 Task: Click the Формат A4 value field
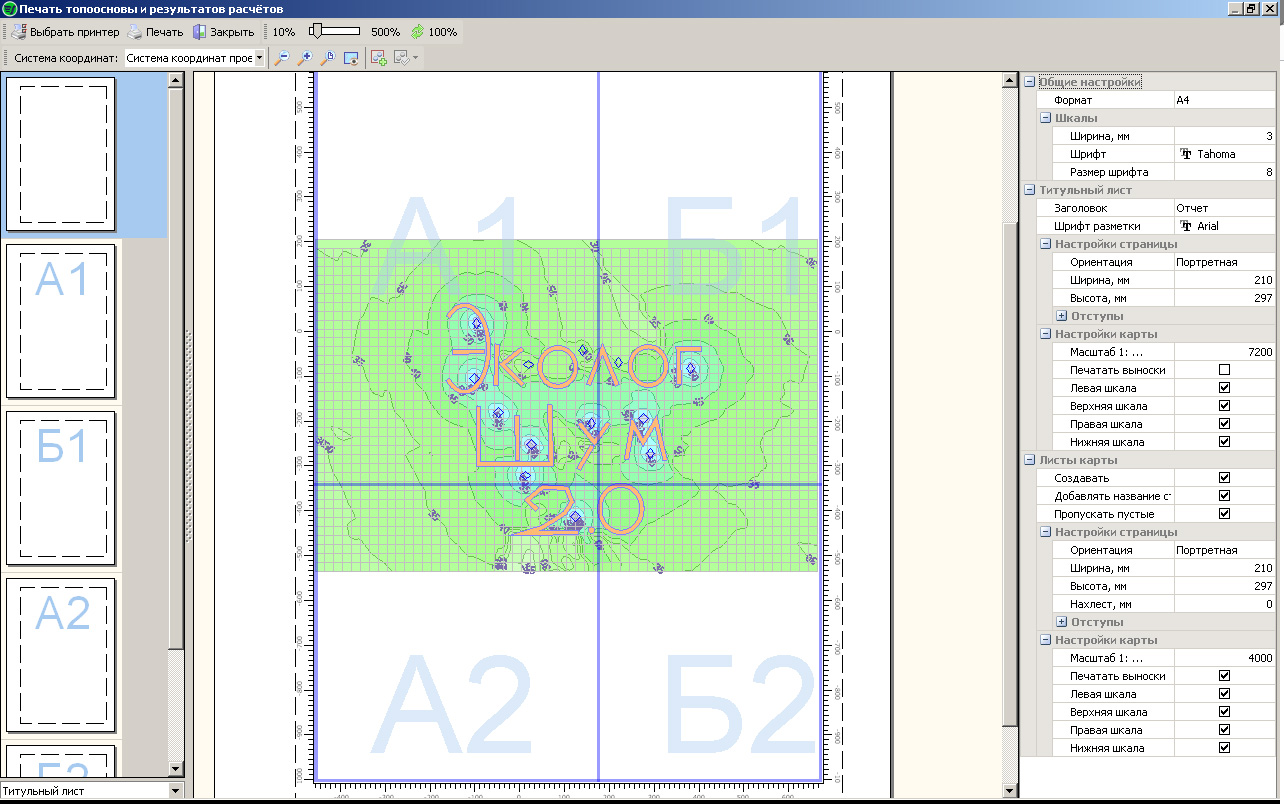pos(1223,100)
